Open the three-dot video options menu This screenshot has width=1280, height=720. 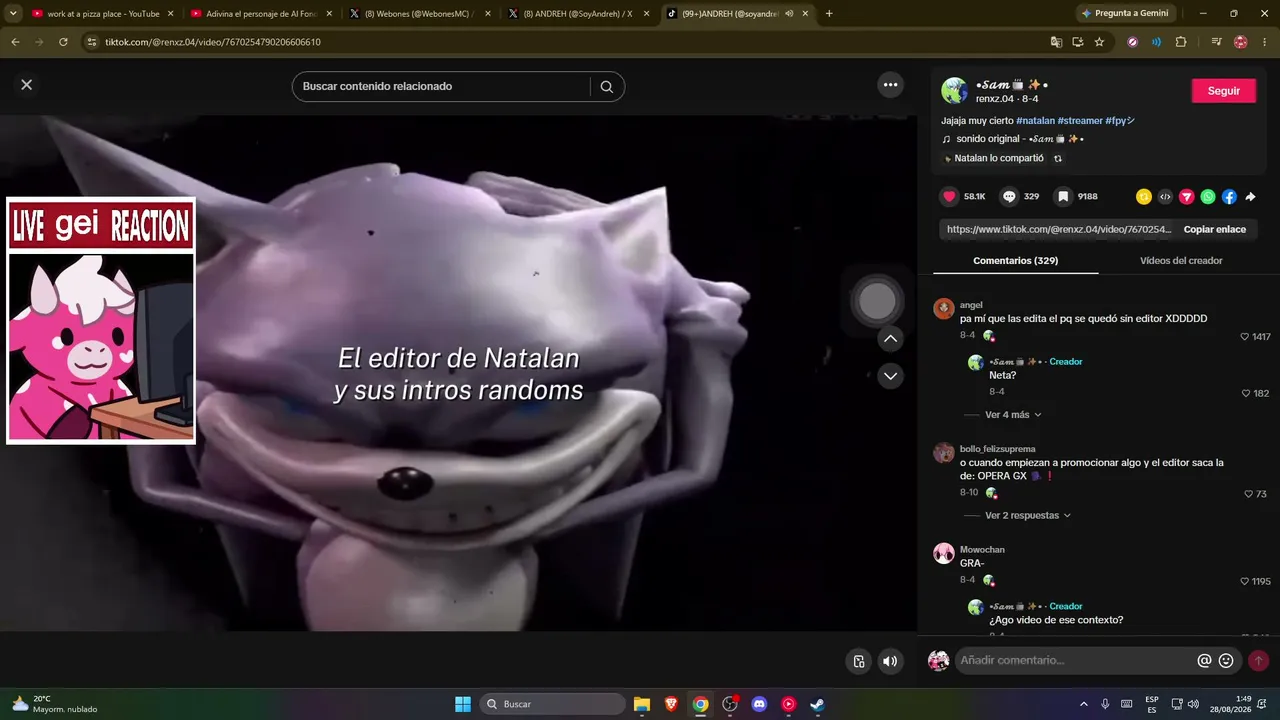pos(890,85)
